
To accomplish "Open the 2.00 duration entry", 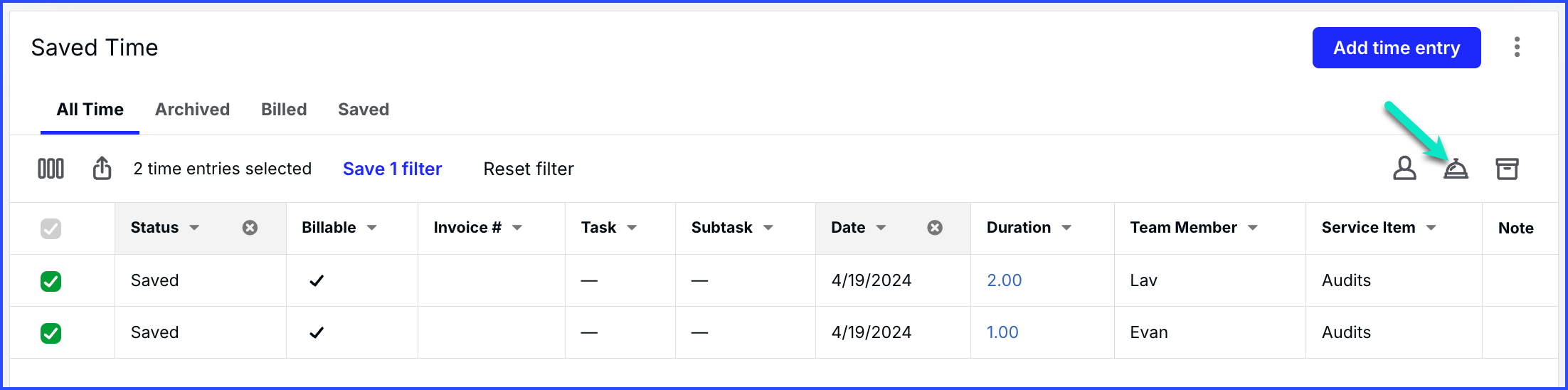I will 1004,280.
